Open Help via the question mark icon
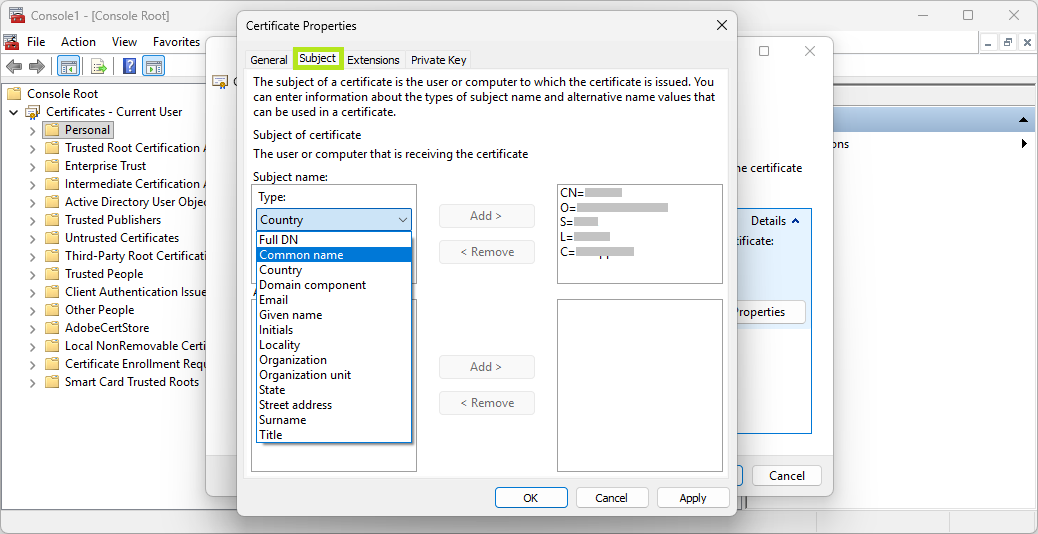The width and height of the screenshot is (1038, 534). [x=129, y=67]
